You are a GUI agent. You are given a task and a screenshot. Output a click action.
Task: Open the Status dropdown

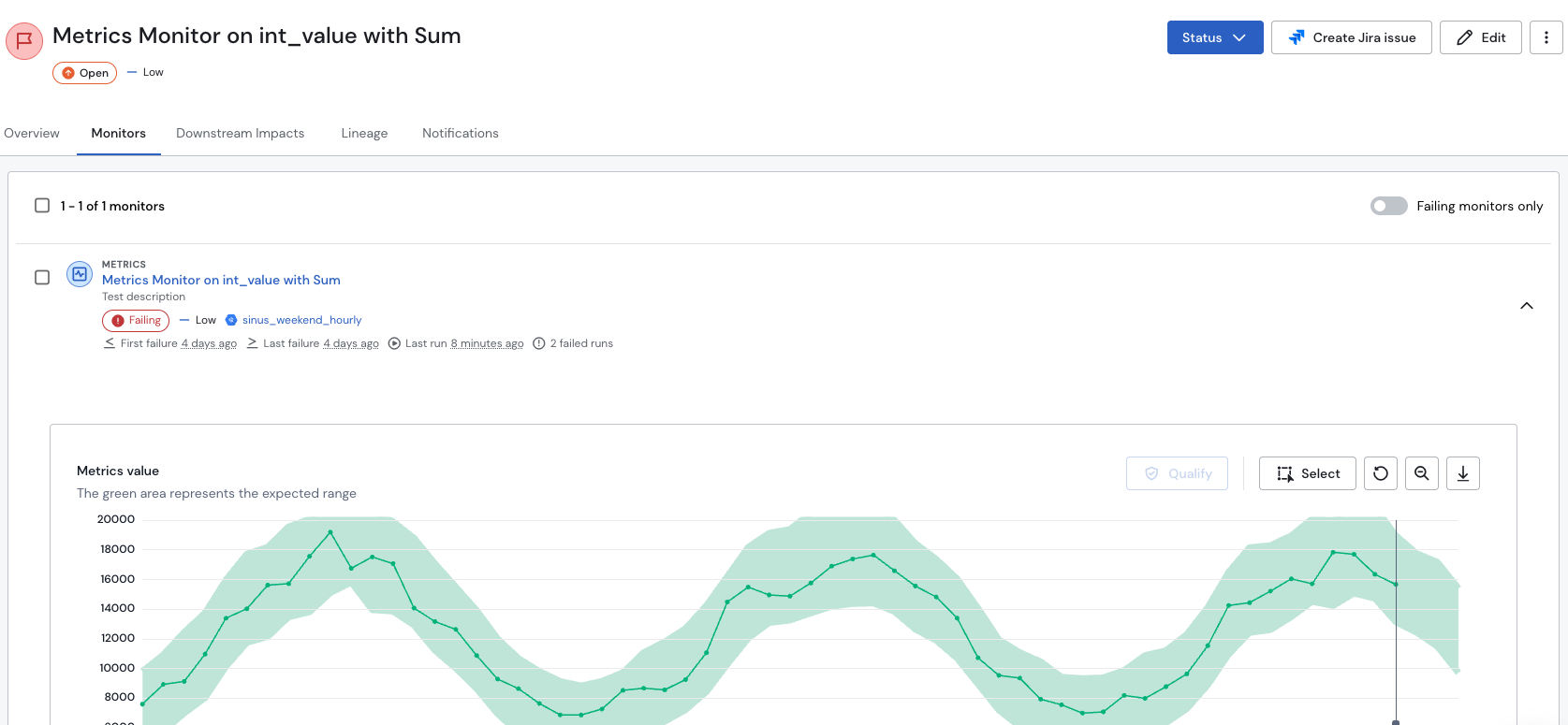1215,37
